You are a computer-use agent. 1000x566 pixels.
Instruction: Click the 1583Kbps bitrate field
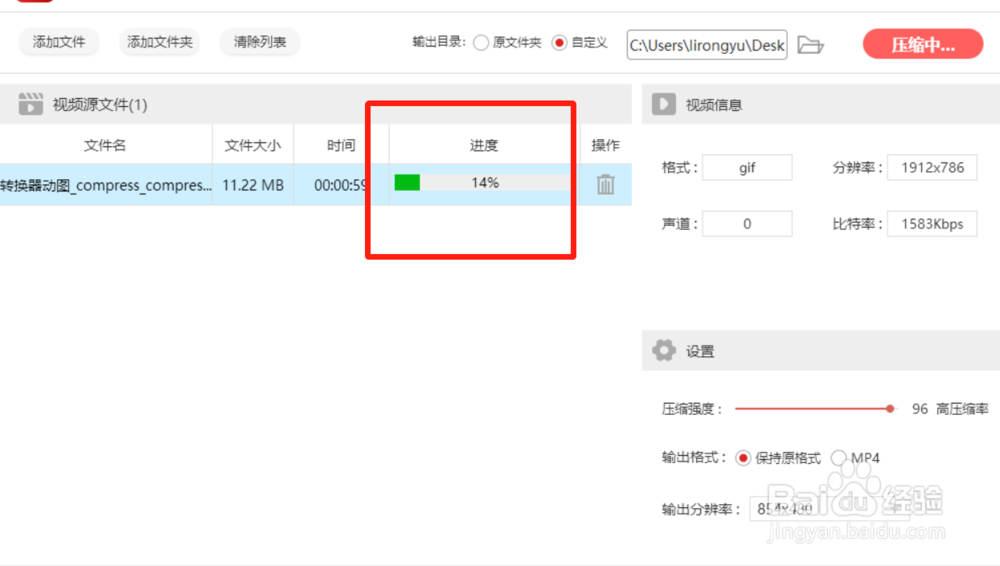click(932, 223)
